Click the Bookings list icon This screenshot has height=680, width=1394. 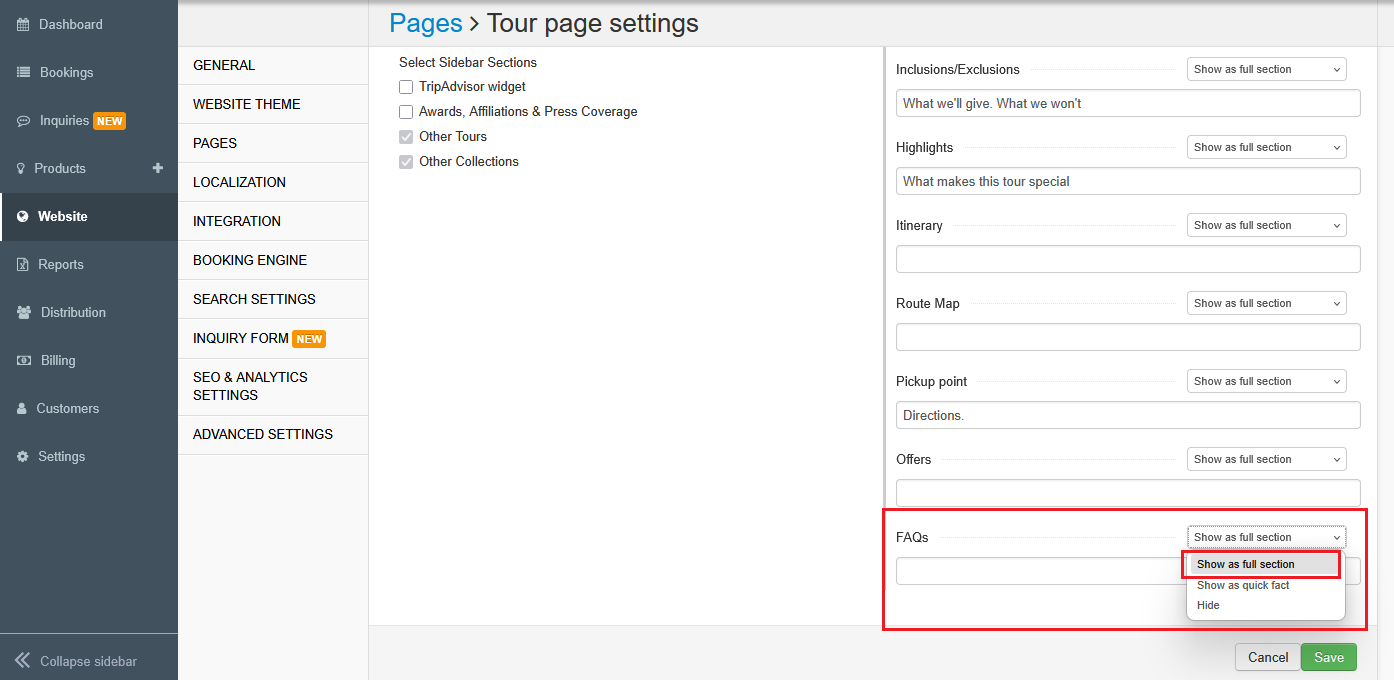(23, 72)
